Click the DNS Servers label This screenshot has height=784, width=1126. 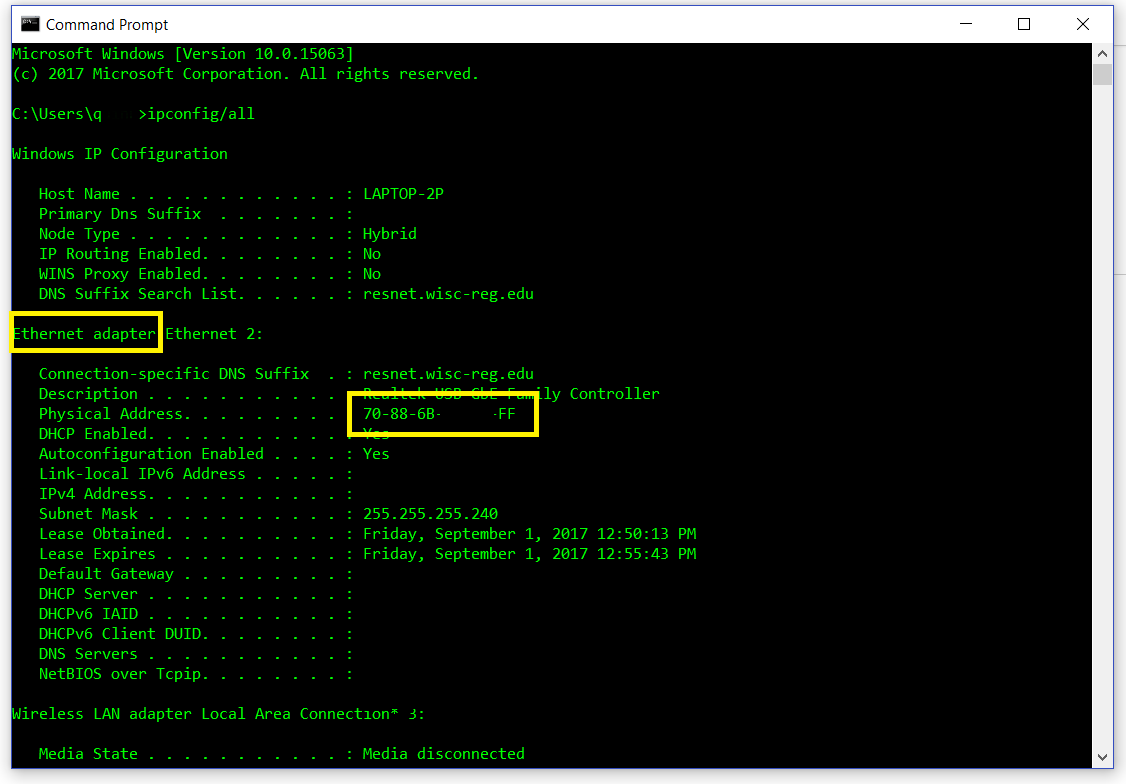click(88, 654)
